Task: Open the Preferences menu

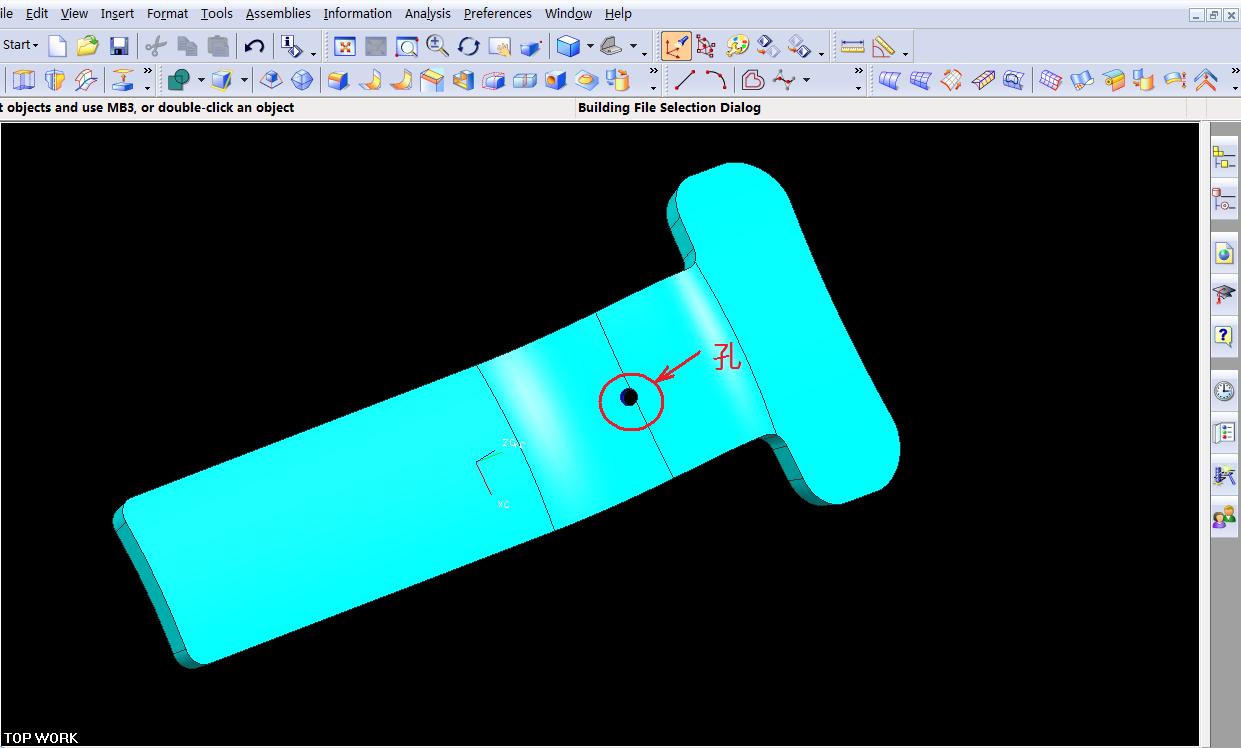Action: 497,13
